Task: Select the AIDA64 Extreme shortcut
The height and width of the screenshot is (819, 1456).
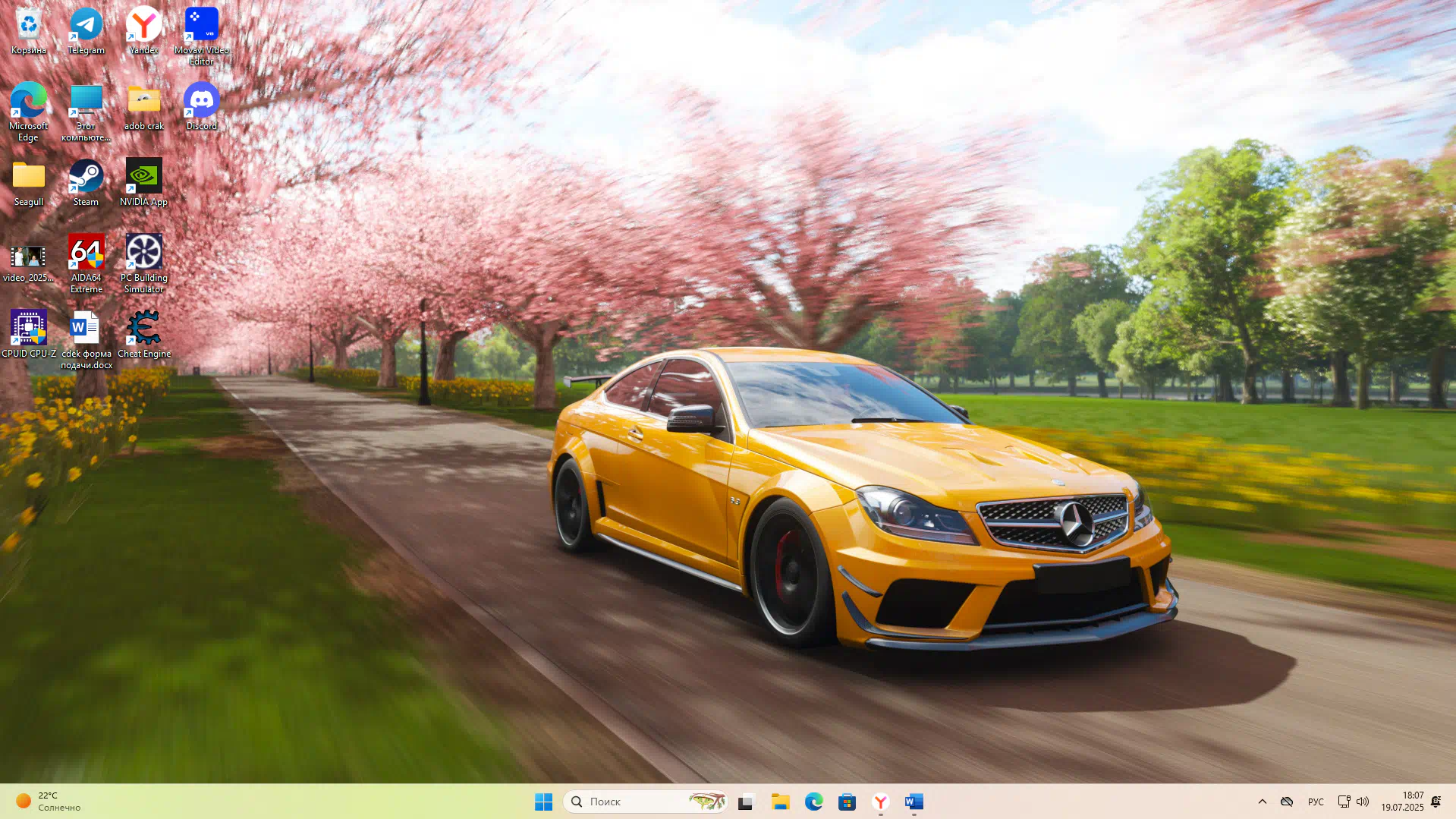Action: pos(86,263)
